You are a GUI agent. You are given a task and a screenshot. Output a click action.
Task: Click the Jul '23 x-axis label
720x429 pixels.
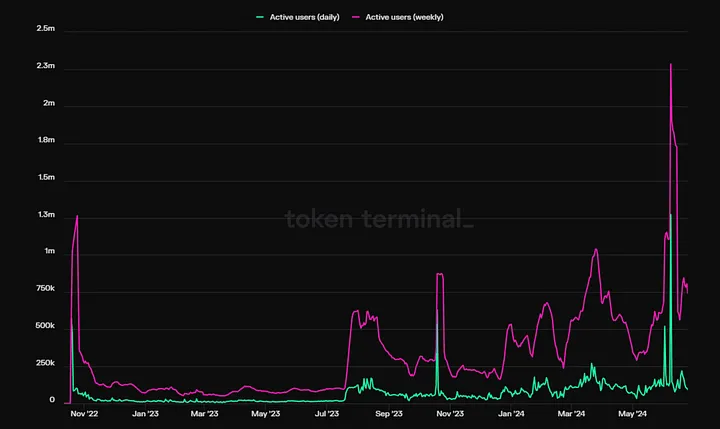[x=327, y=413]
